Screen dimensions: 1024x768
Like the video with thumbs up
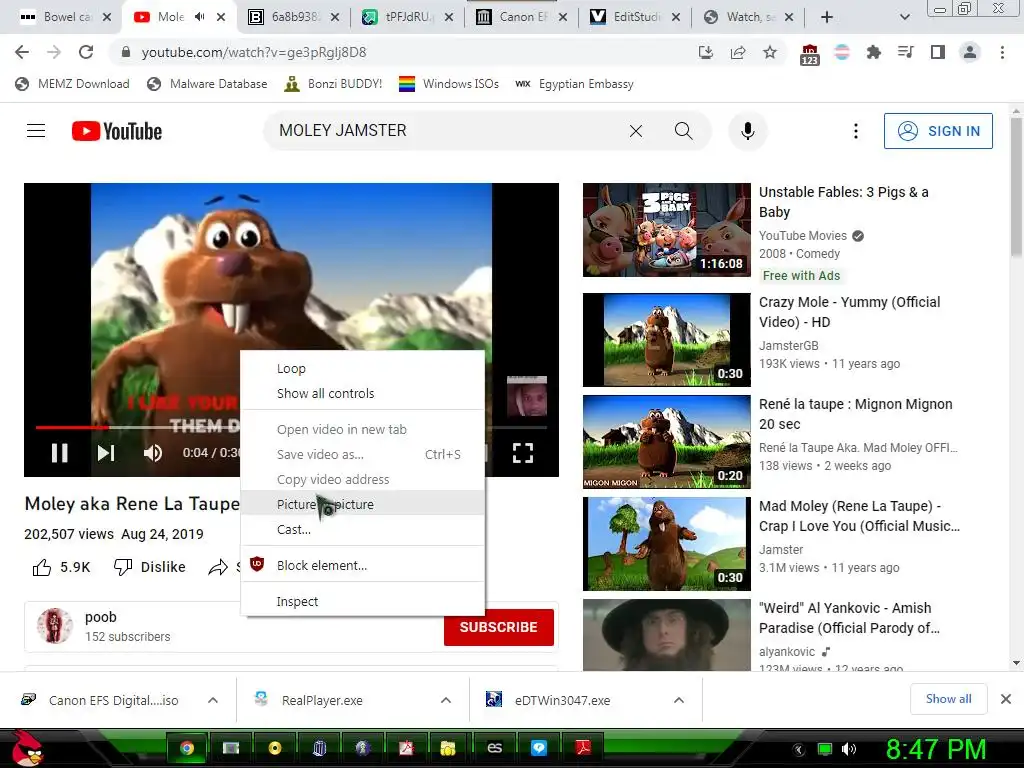tap(42, 567)
